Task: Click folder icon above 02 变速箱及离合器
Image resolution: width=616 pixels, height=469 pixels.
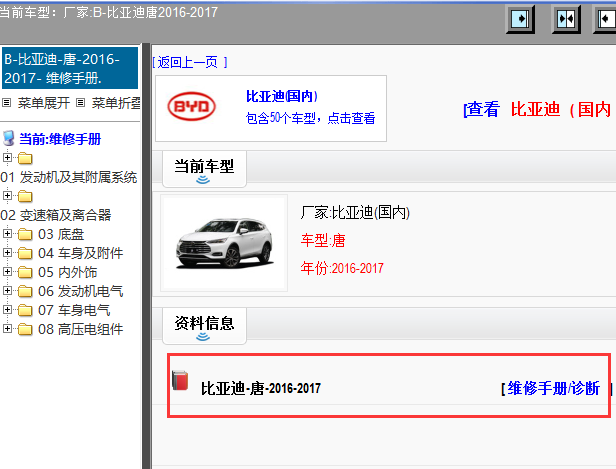Action: (x=25, y=196)
